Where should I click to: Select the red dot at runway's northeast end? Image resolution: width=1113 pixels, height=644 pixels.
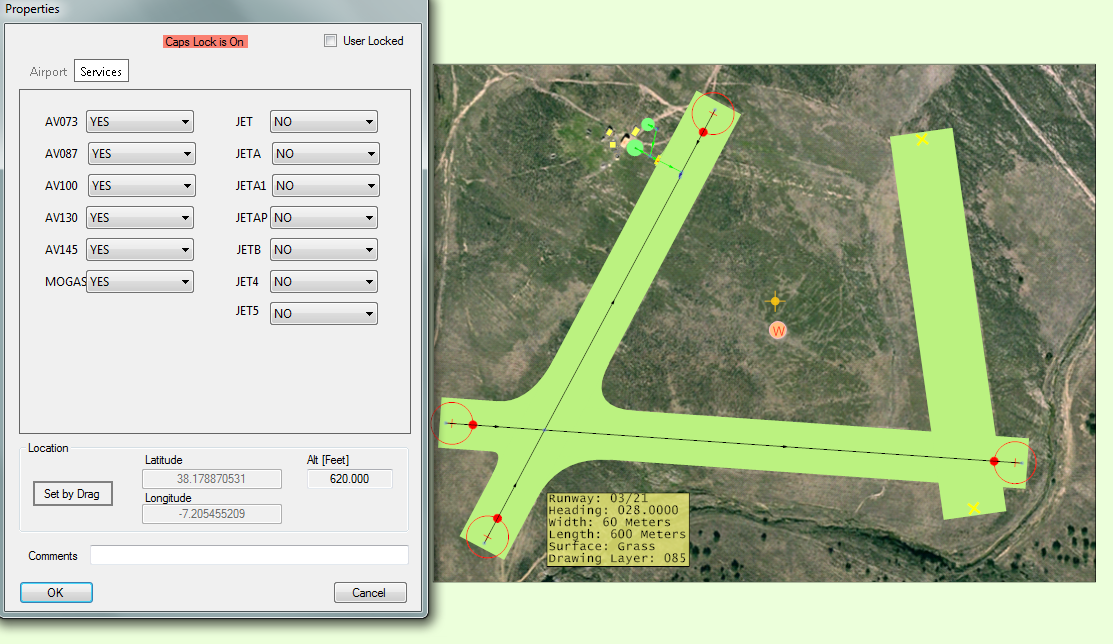[x=703, y=132]
